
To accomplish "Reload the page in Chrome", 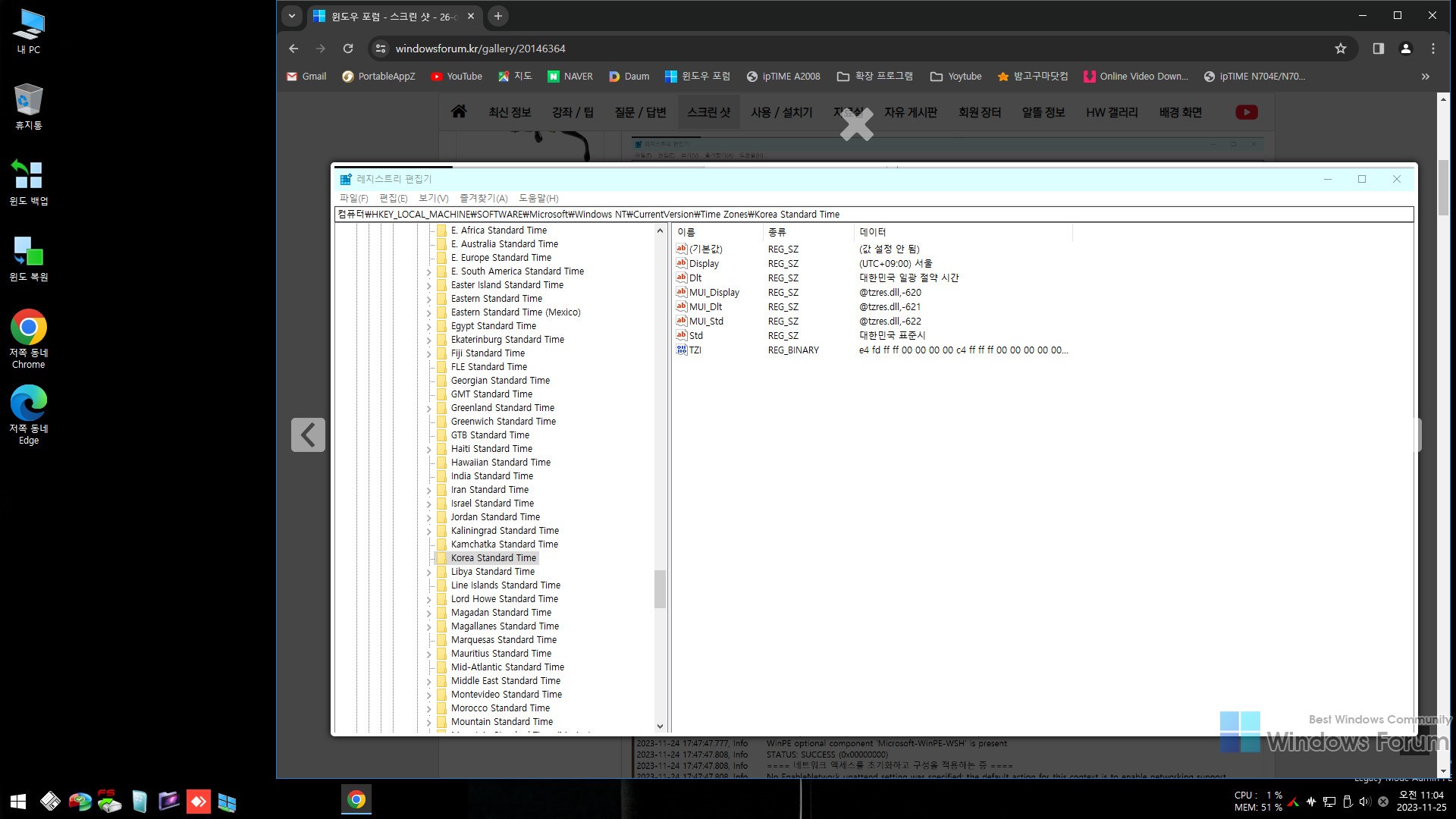I will [x=348, y=49].
